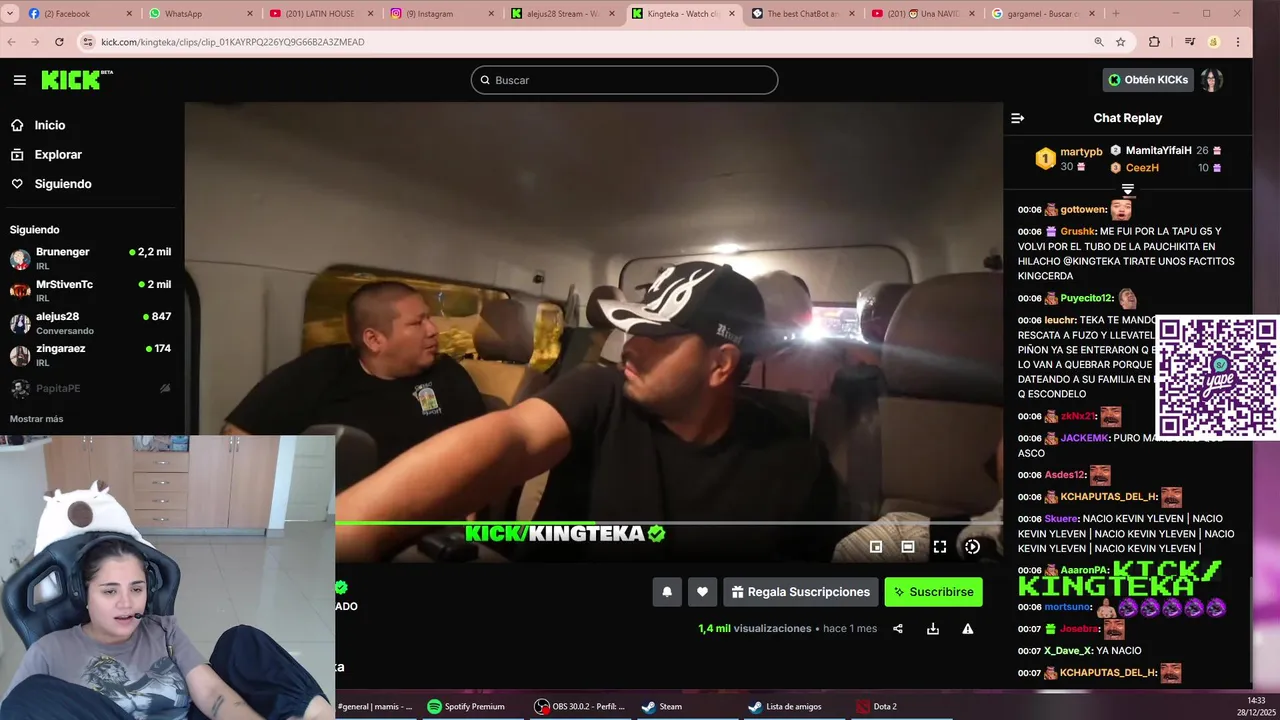Click X_Dave_X username in chat
The width and height of the screenshot is (1280, 720).
(x=1068, y=651)
